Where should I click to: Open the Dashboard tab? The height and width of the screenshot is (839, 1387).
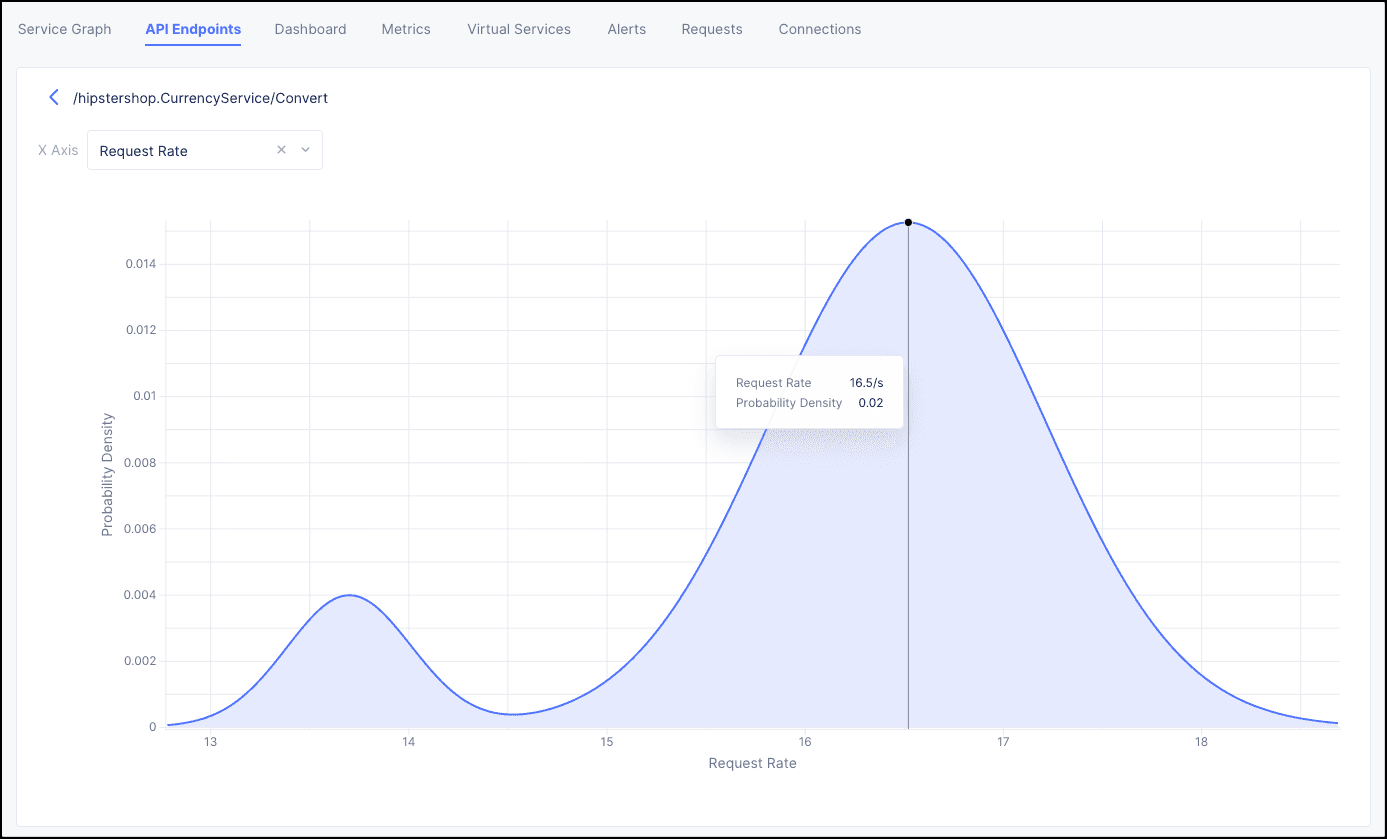click(310, 29)
